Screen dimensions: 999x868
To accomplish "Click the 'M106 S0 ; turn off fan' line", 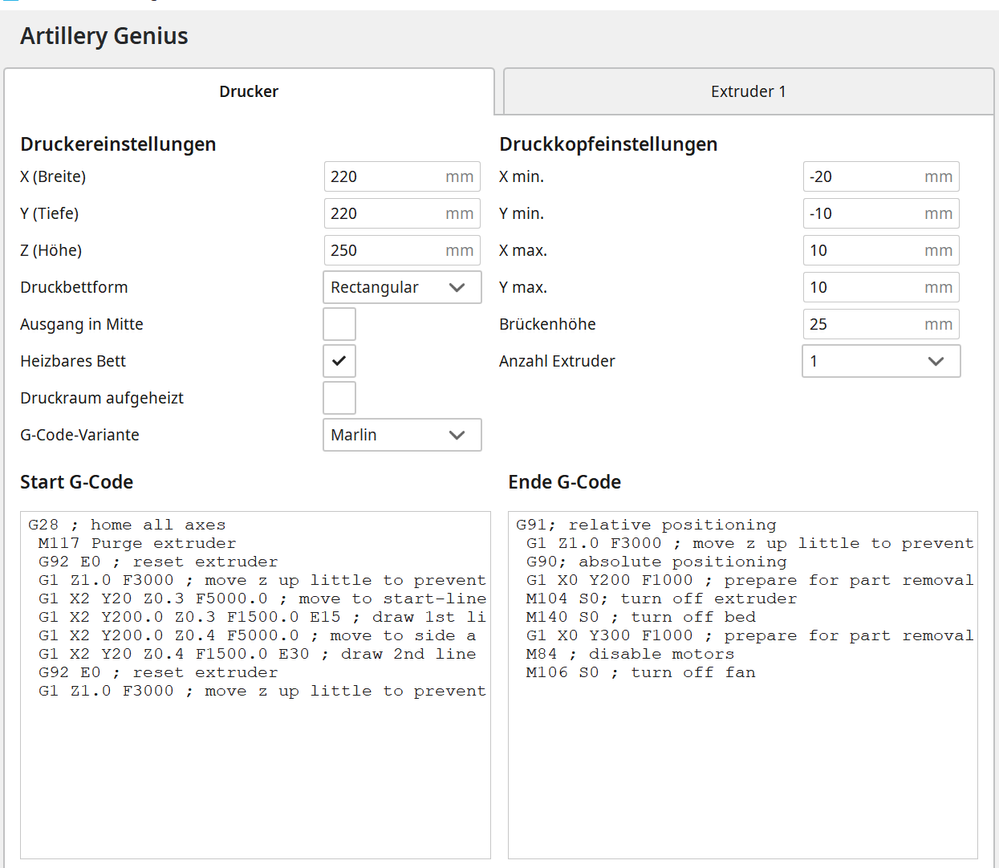I will (x=641, y=673).
